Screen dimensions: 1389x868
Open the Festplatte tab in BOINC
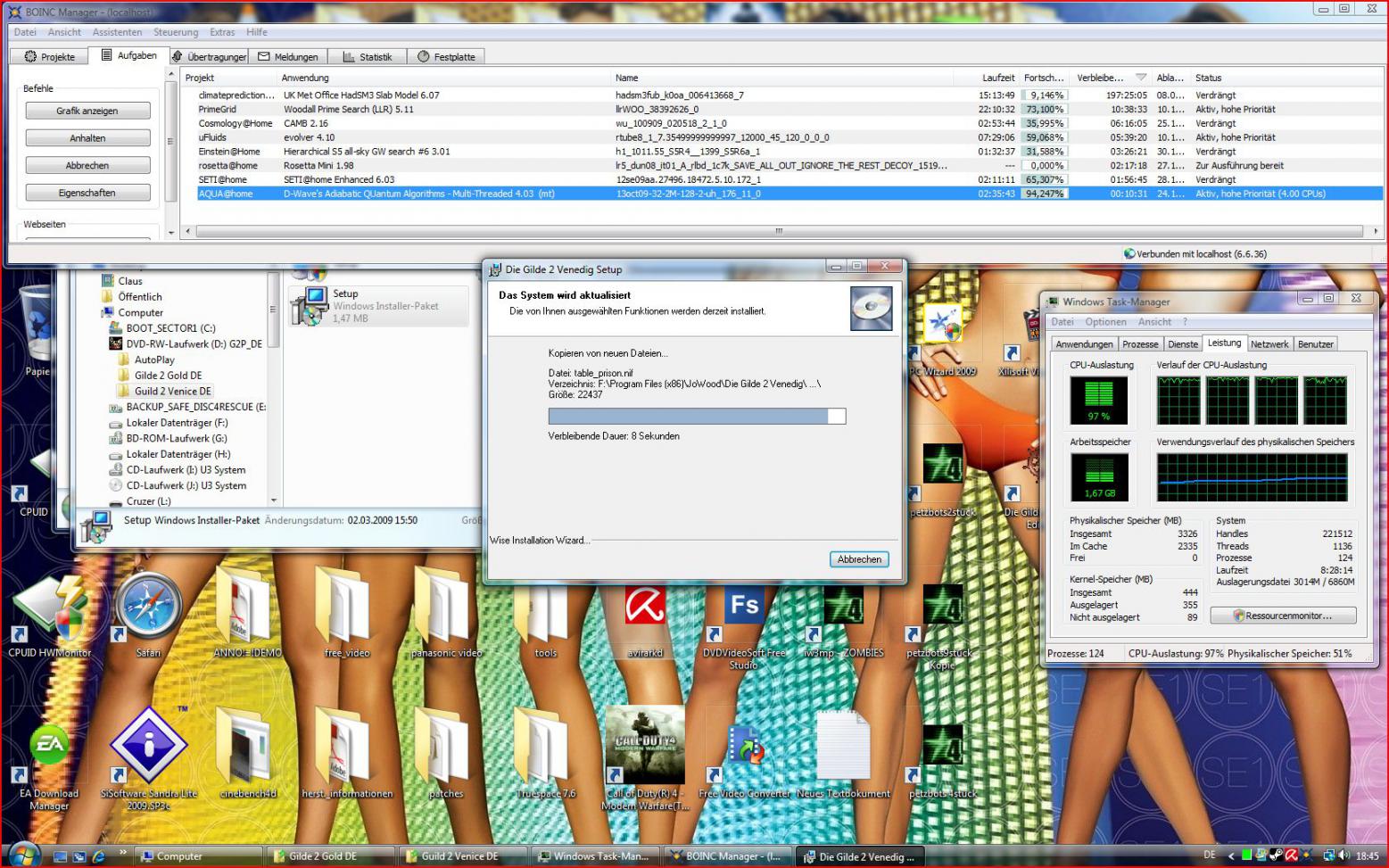(446, 56)
